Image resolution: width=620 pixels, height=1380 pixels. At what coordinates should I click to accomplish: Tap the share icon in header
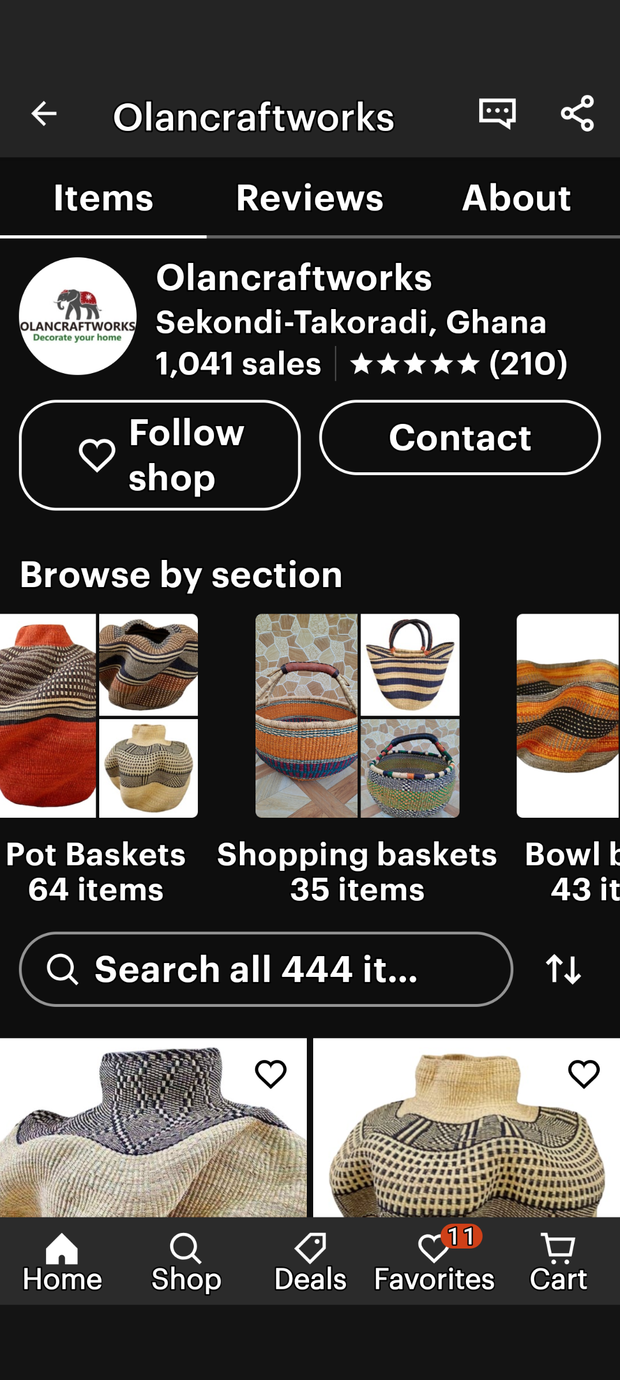(577, 114)
